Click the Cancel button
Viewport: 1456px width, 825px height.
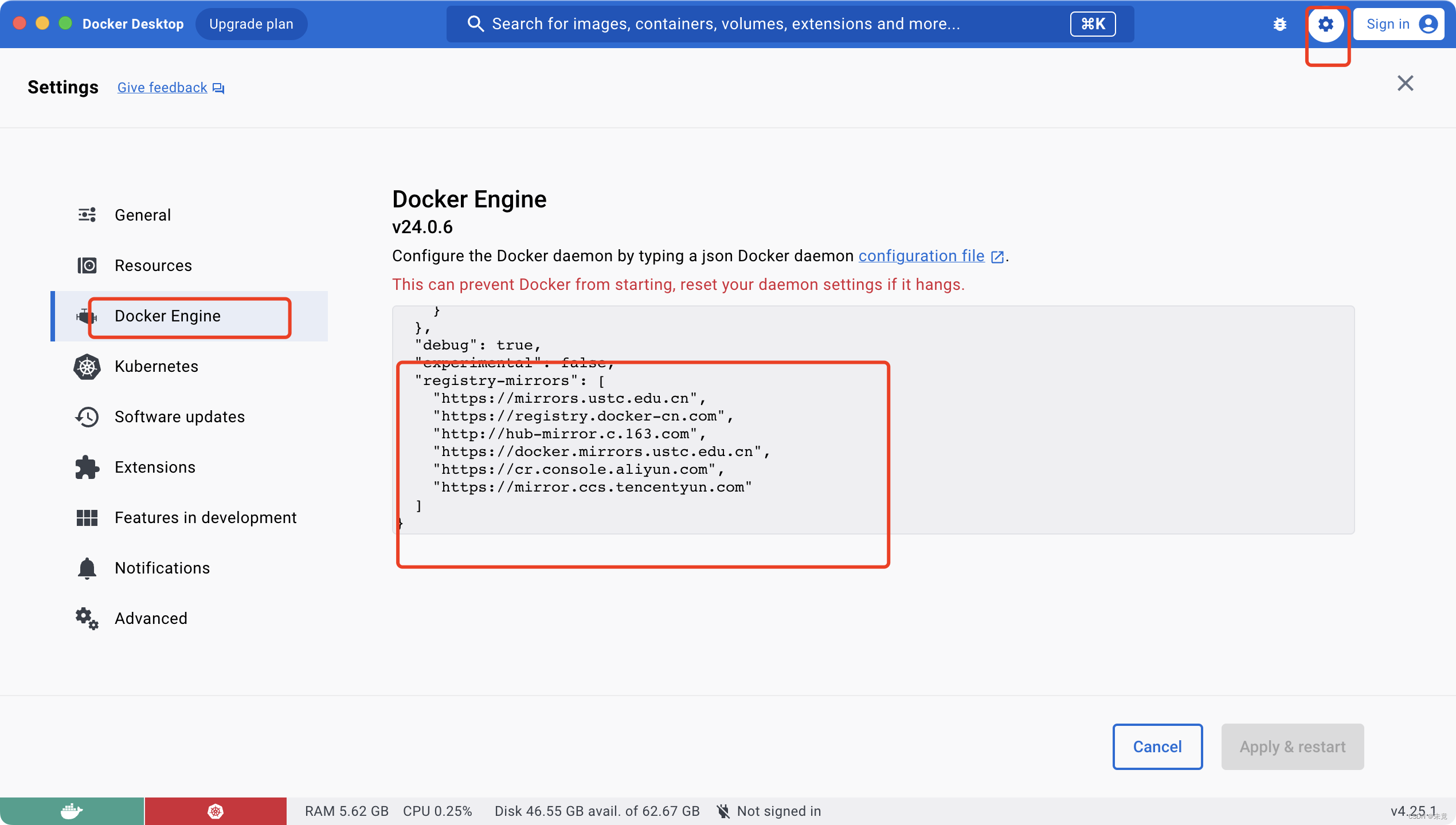point(1157,747)
